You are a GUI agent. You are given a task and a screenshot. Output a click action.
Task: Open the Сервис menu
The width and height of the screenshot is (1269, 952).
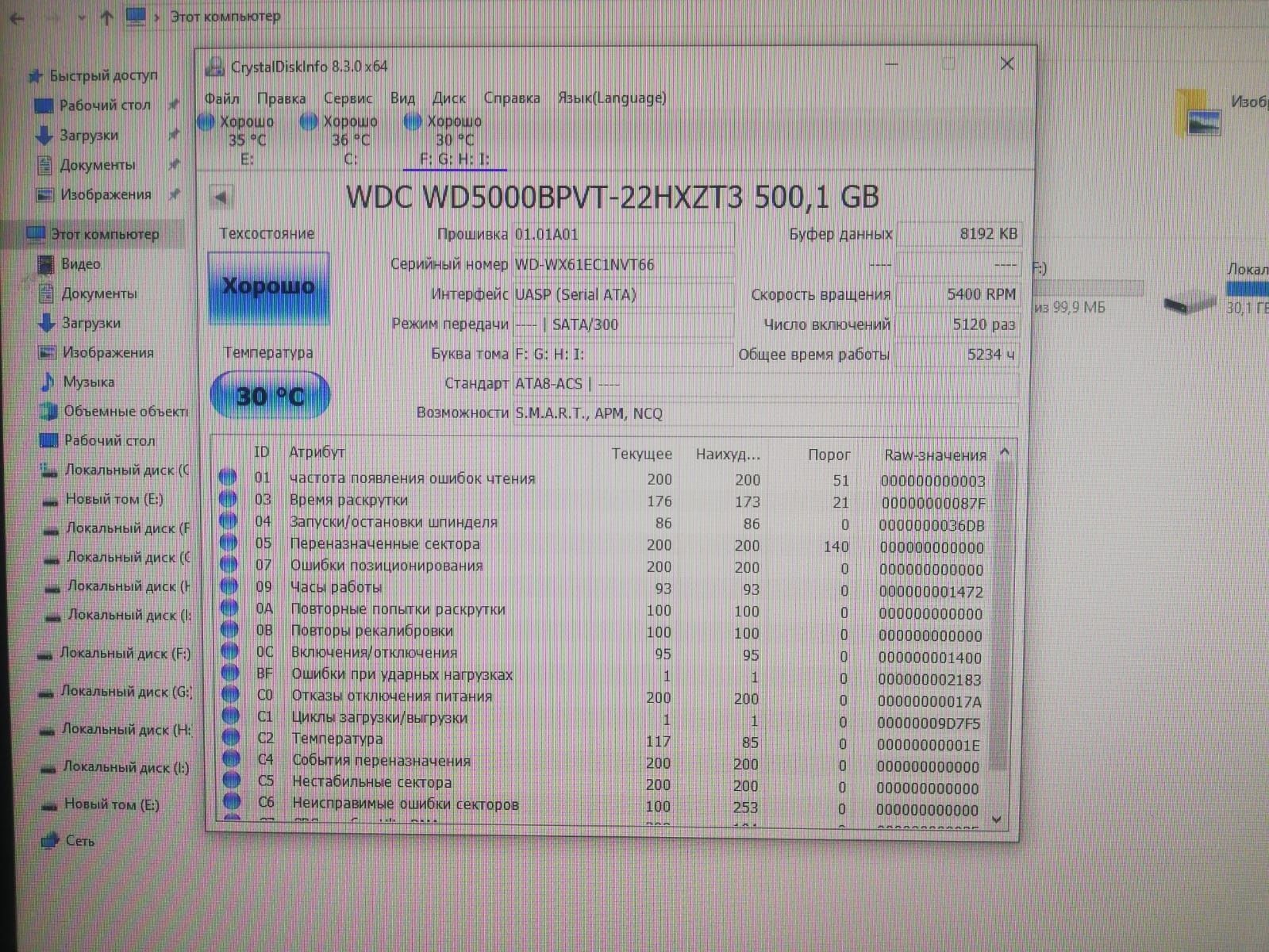coord(348,98)
